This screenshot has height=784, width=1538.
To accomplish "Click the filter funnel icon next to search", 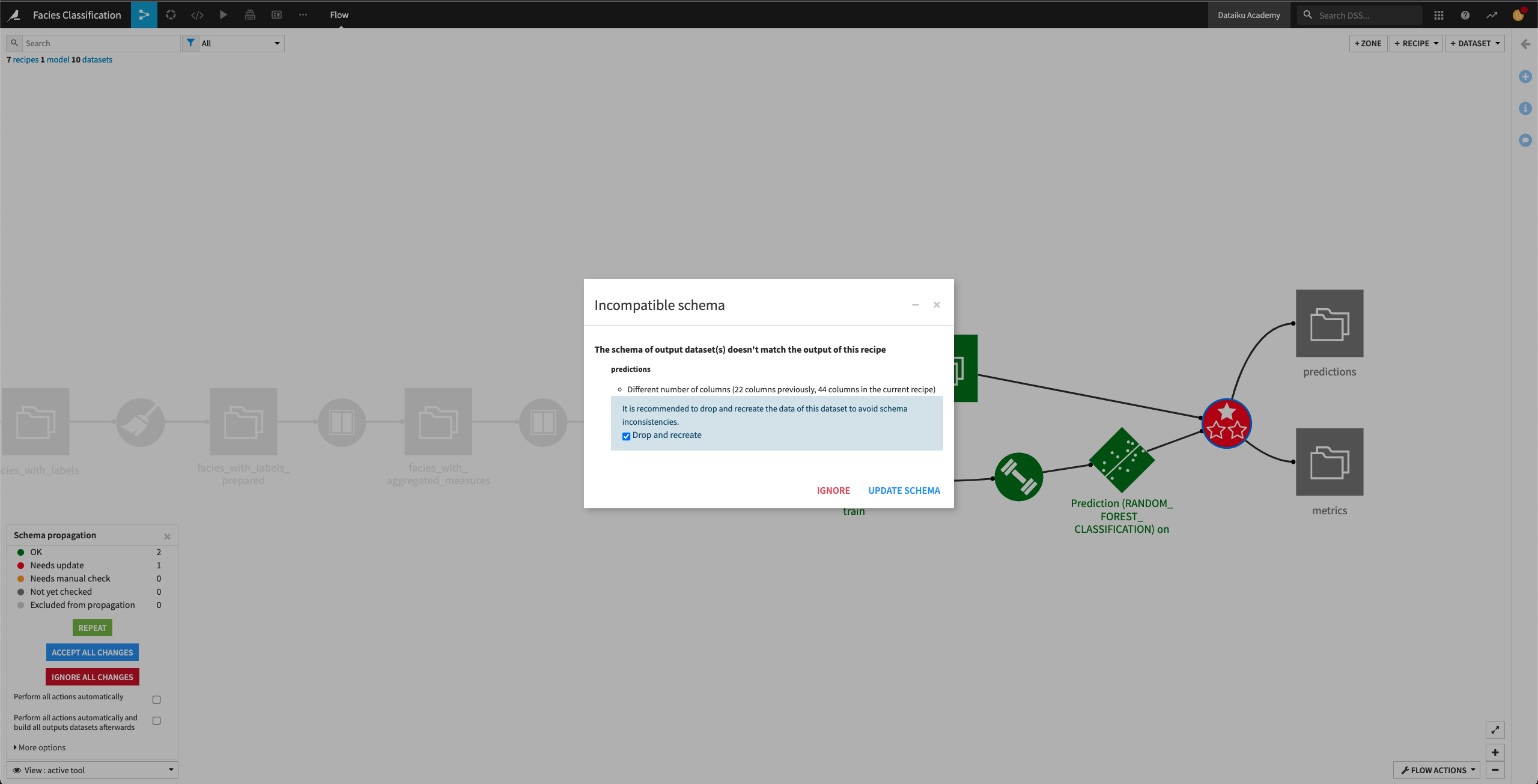I will pos(190,43).
